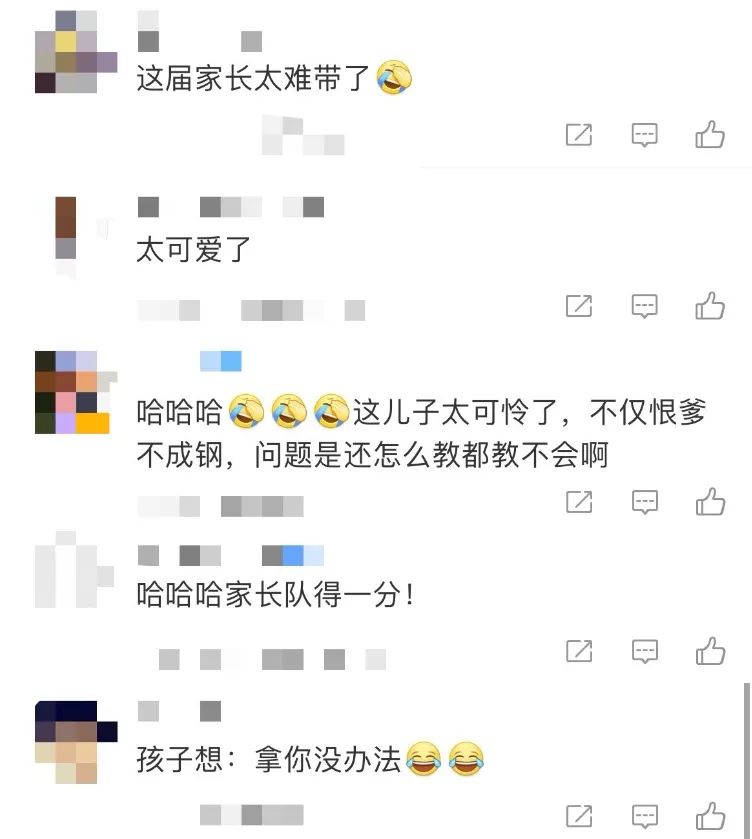This screenshot has width=752, height=839.
Task: Reply to the comment about '这儿子太可怜了'
Action: [x=644, y=502]
